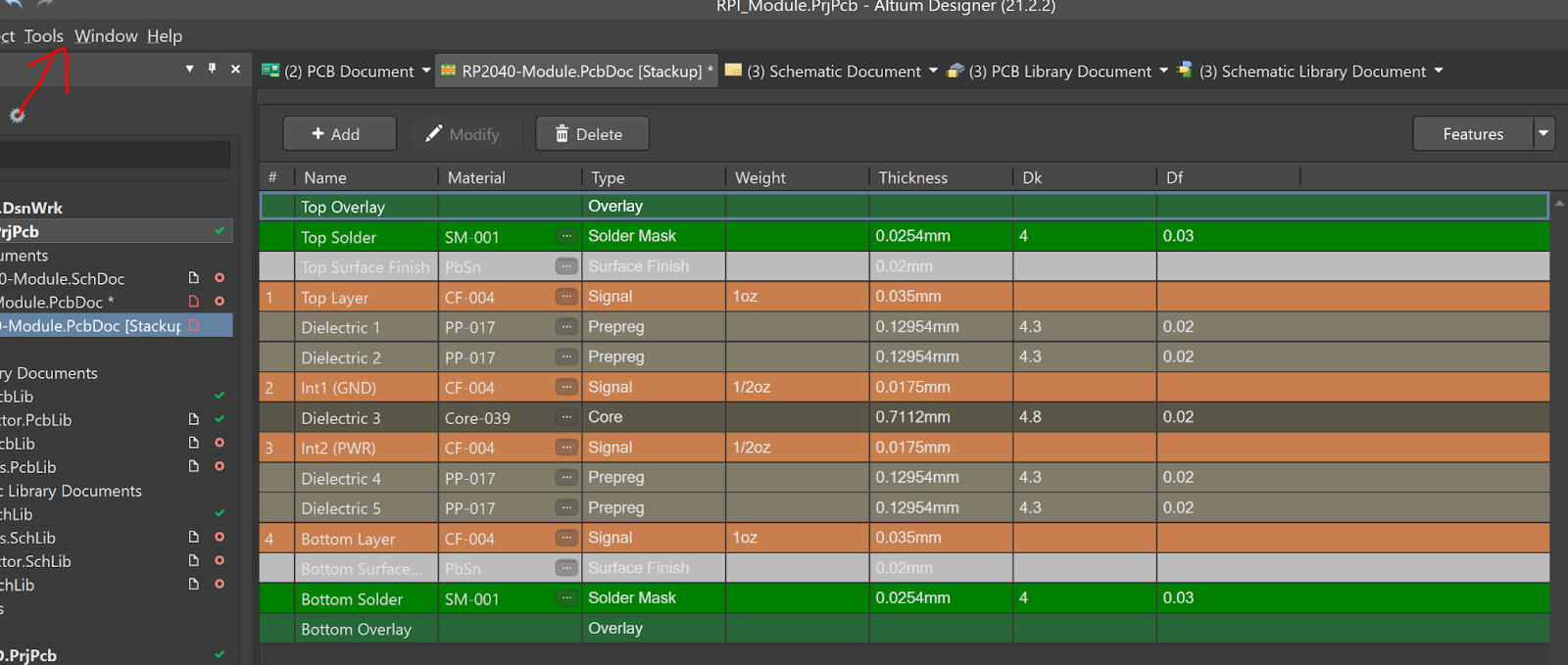The width and height of the screenshot is (1568, 665).
Task: Open material picker for Dielectric 5 row
Action: click(x=566, y=507)
